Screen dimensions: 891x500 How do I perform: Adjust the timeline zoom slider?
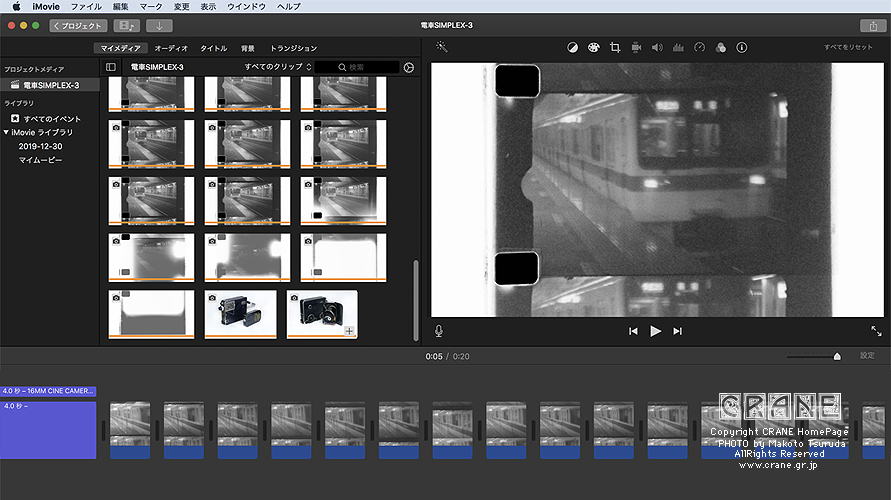(837, 356)
